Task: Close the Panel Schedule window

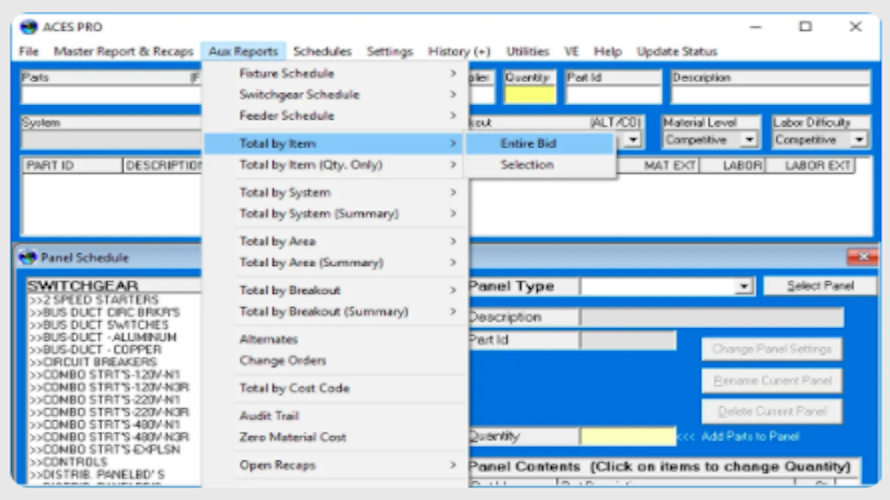Action: [x=862, y=257]
